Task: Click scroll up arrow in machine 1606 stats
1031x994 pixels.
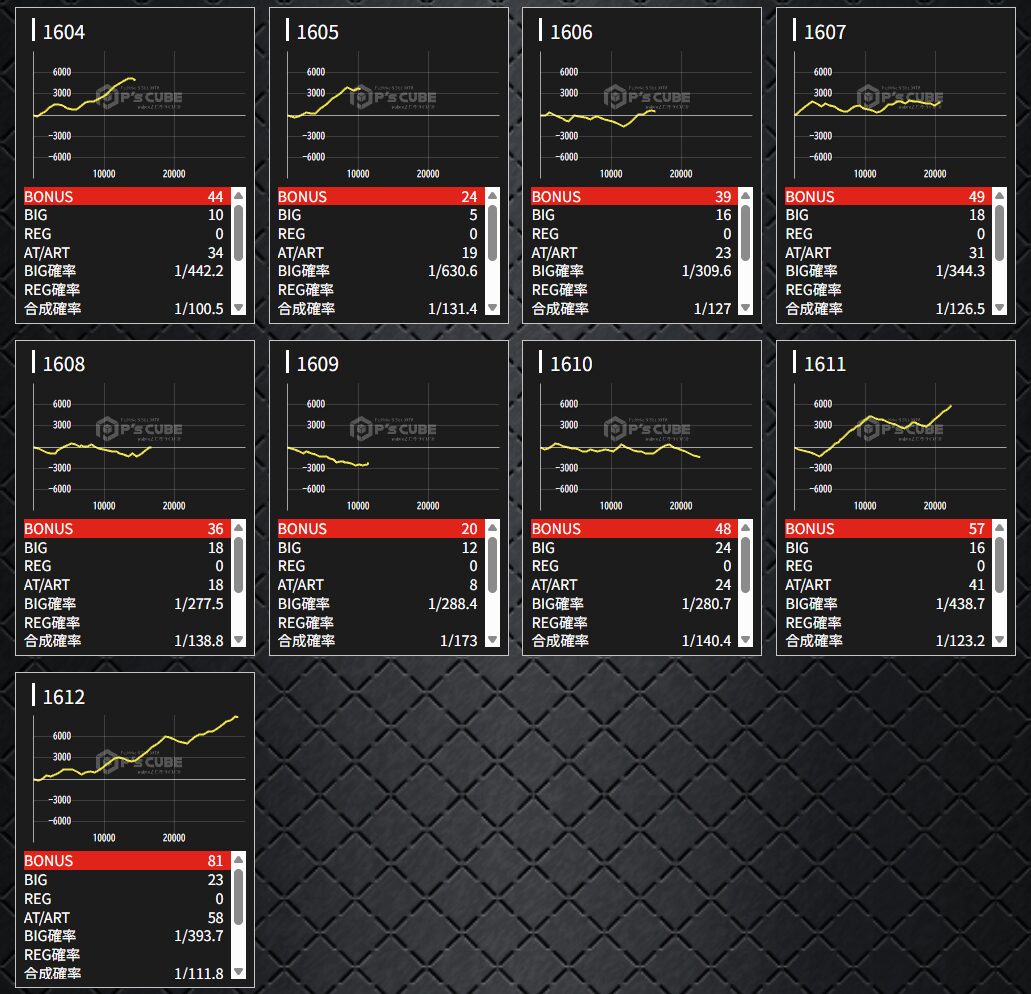Action: (746, 195)
